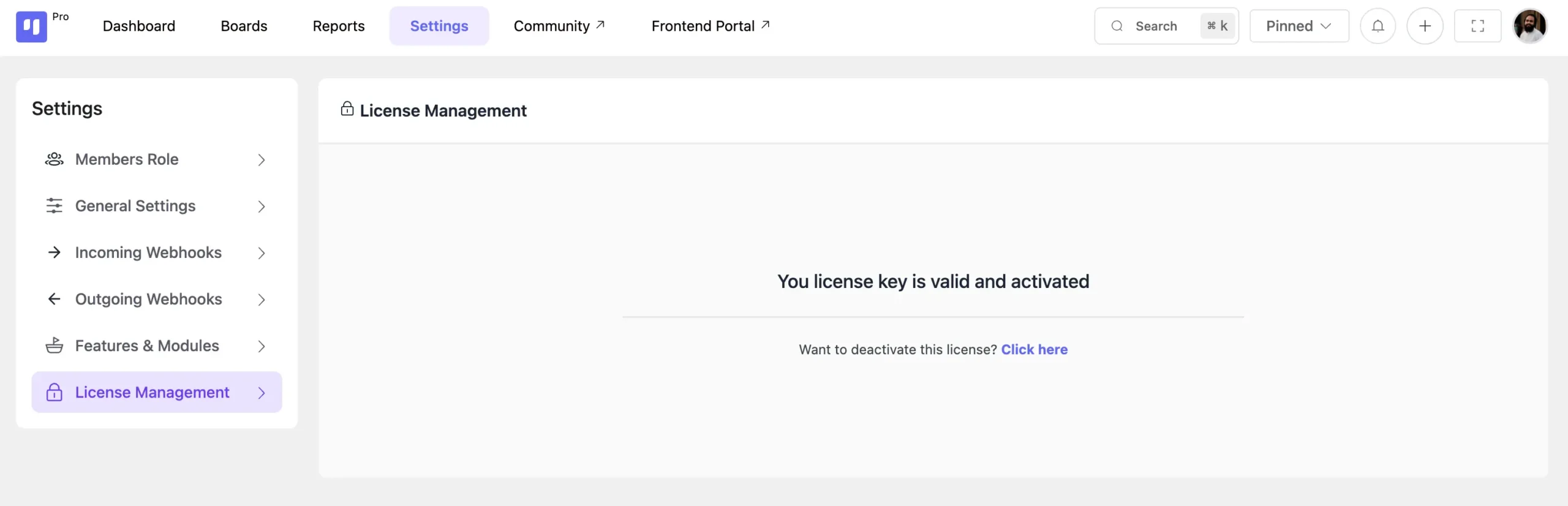
Task: Click the plus create icon
Action: pos(1425,26)
